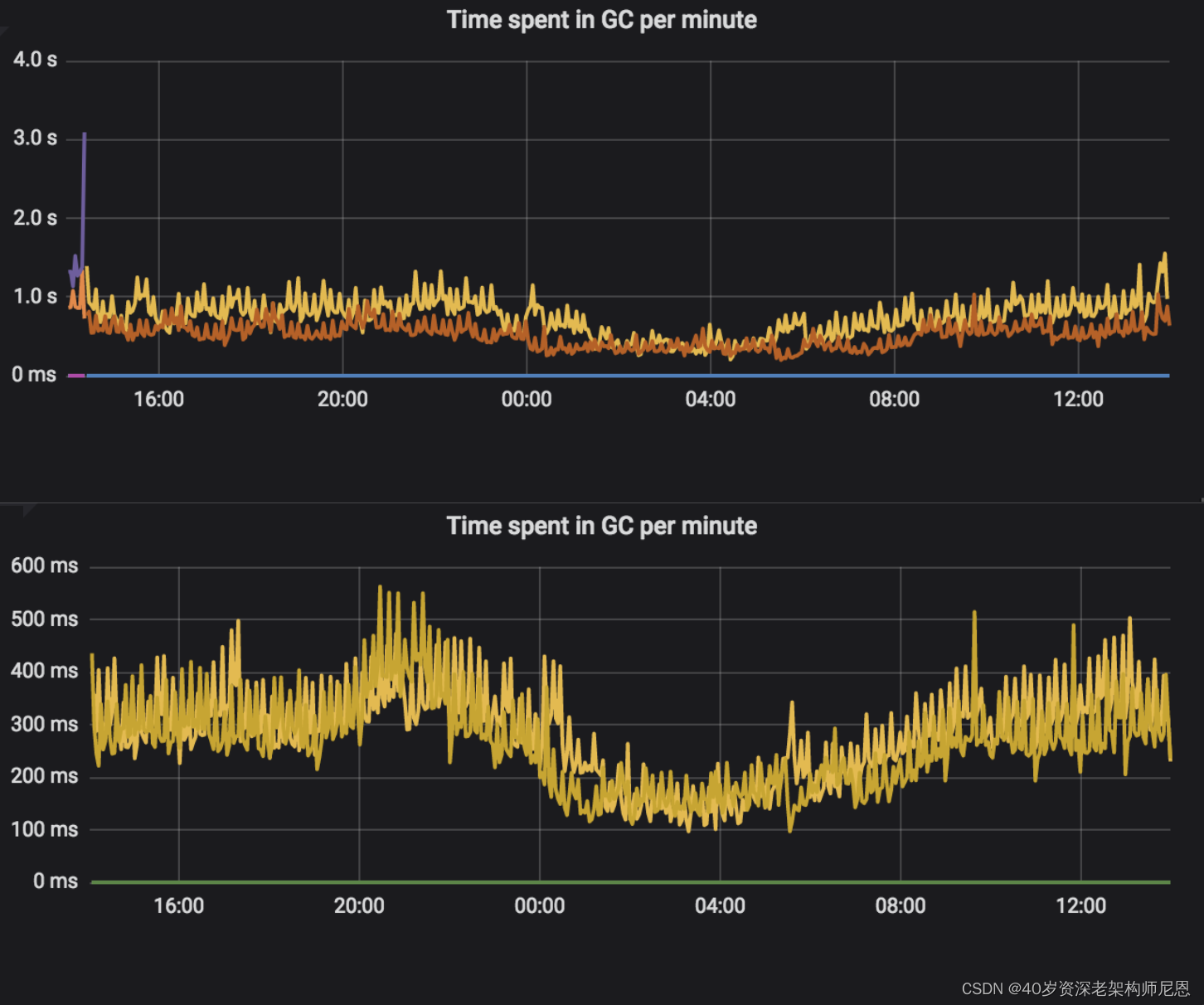Select the "400 ms" y-axis label in the bottom chart
This screenshot has height=1005, width=1204.
coord(45,671)
